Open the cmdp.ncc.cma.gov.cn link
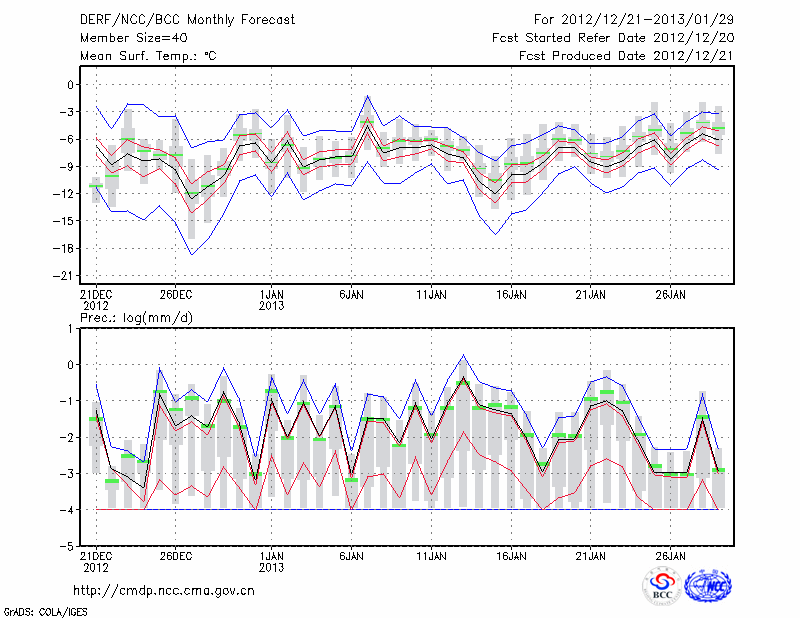 (164, 590)
